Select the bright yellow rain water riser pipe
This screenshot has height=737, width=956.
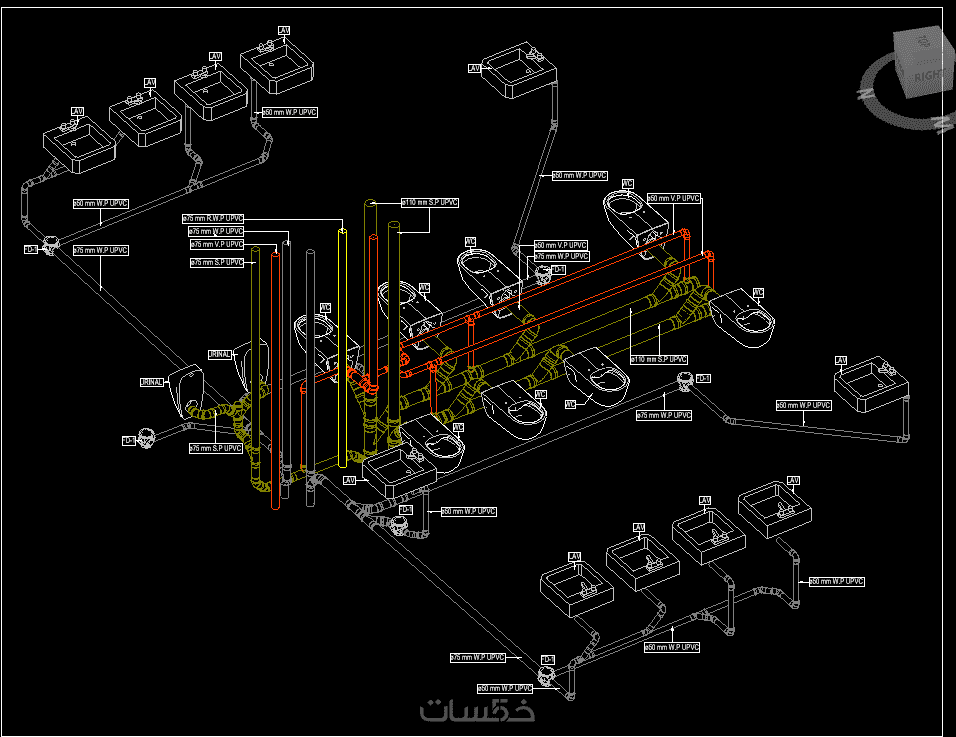click(x=343, y=347)
